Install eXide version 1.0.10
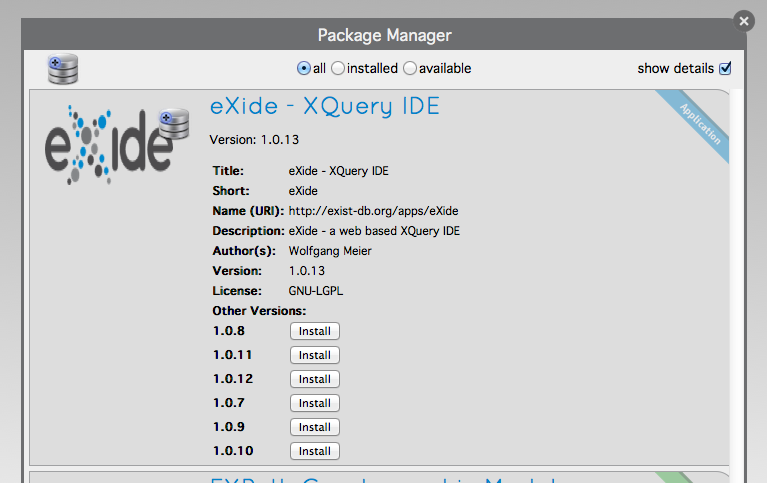This screenshot has width=767, height=483. [314, 451]
